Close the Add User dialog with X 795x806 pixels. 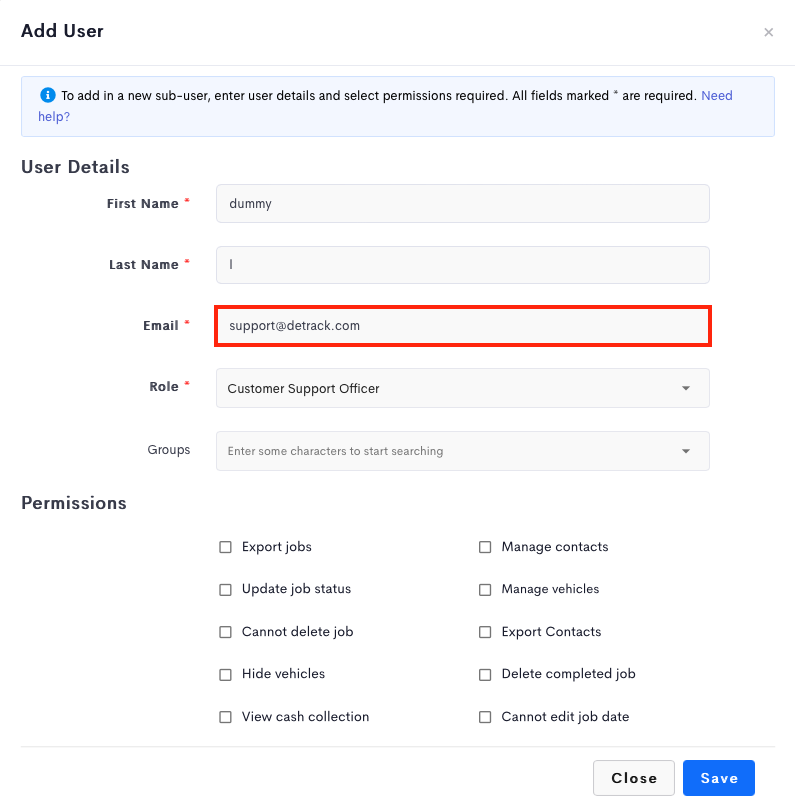(x=768, y=32)
